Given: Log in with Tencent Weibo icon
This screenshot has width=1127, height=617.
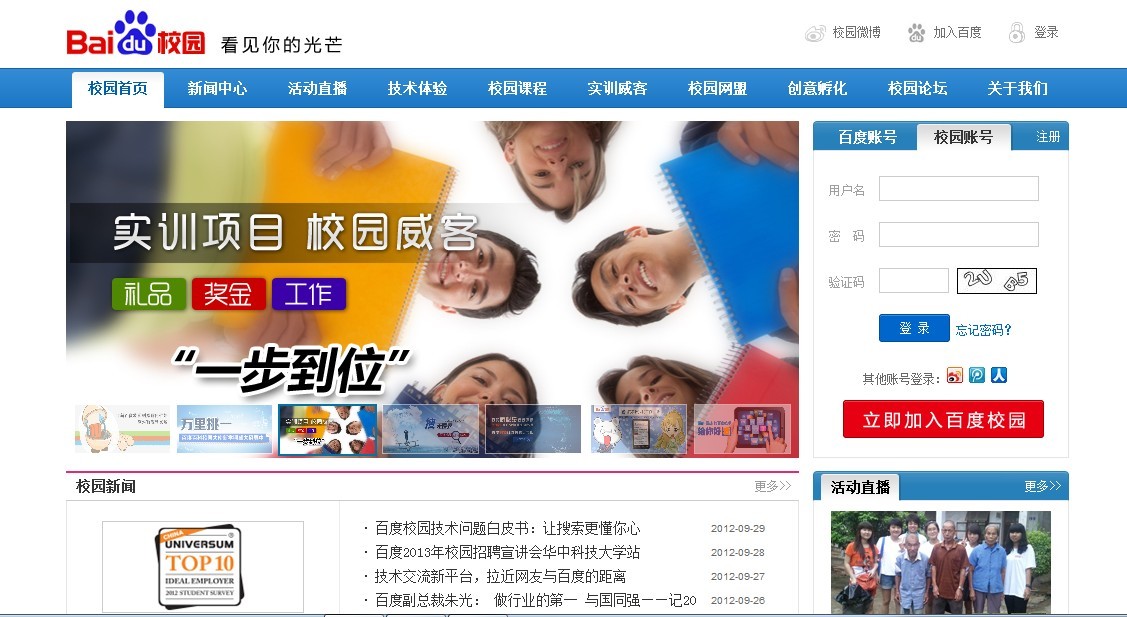Looking at the screenshot, I should (x=977, y=375).
